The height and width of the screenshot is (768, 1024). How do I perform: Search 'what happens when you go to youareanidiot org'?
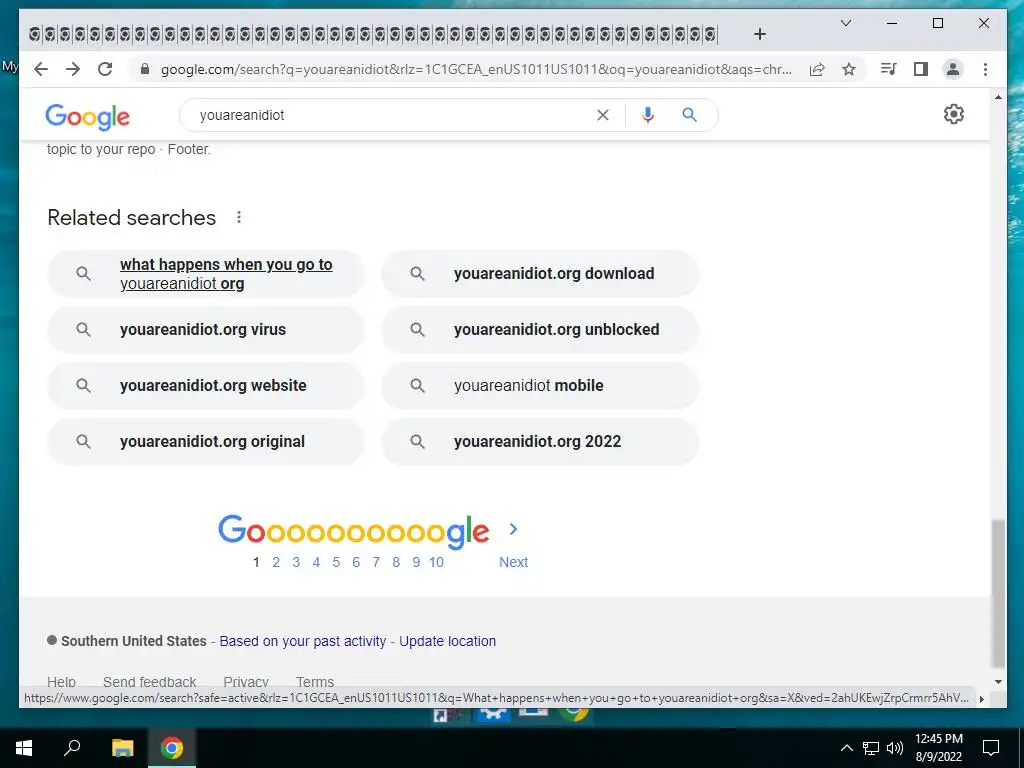click(206, 274)
